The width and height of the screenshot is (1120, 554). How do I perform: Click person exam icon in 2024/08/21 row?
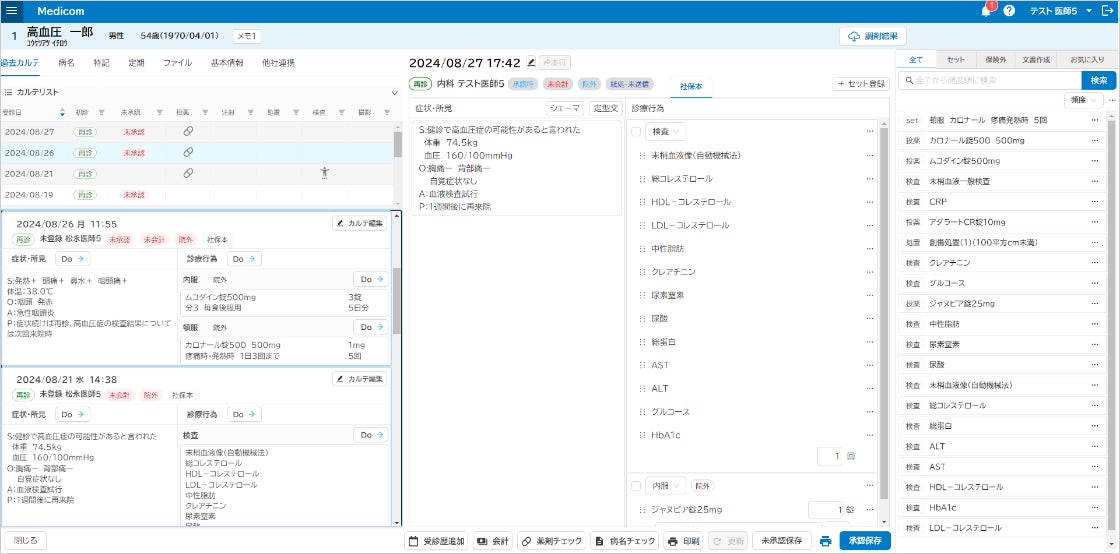click(x=325, y=173)
